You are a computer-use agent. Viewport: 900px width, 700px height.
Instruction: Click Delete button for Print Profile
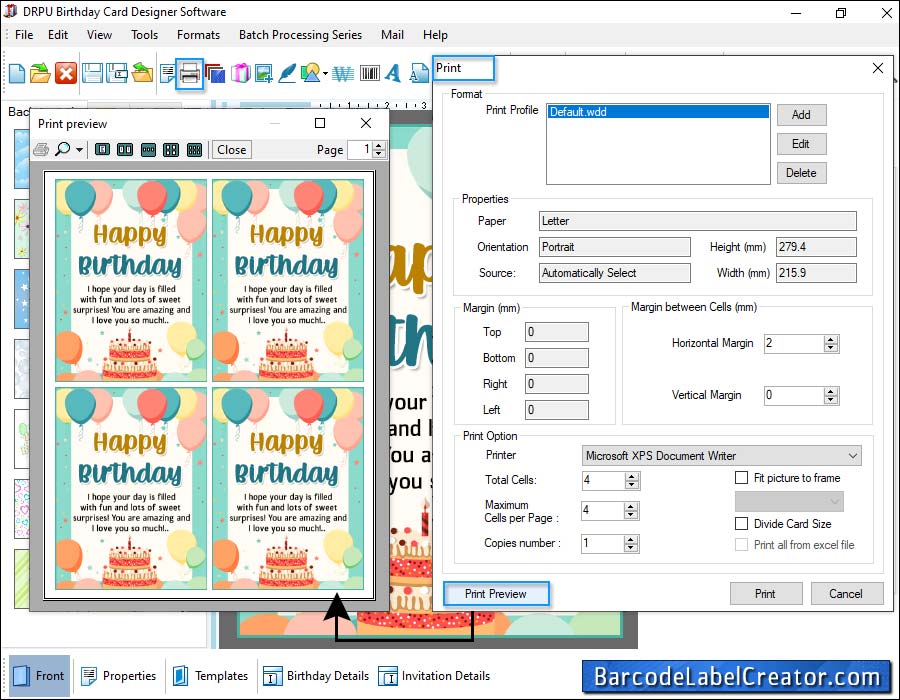point(801,173)
